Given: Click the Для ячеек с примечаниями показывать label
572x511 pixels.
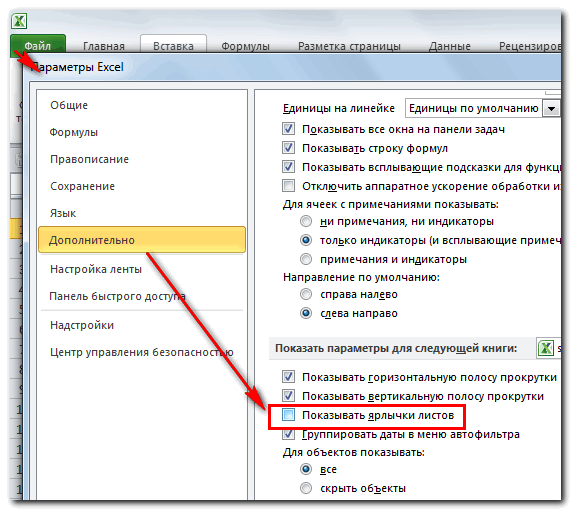Looking at the screenshot, I should [x=391, y=204].
